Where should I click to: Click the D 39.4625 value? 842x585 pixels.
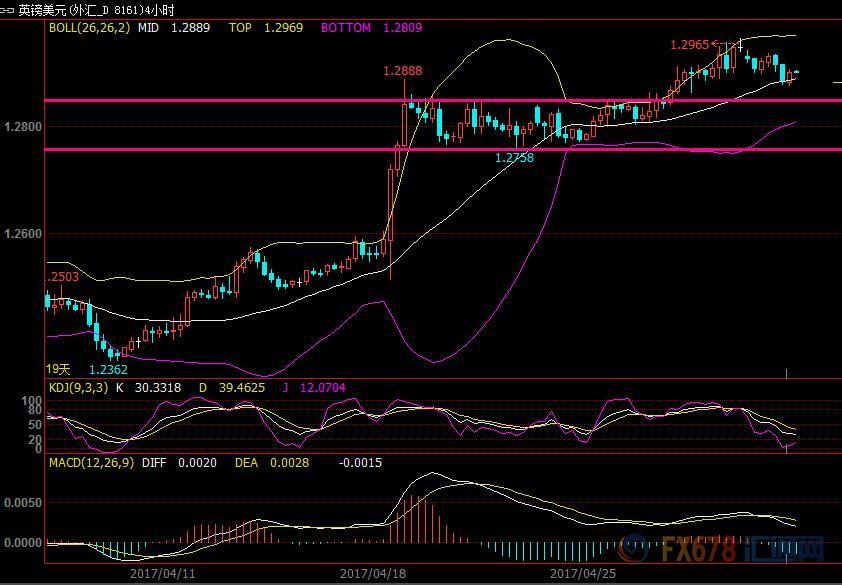pyautogui.click(x=232, y=387)
